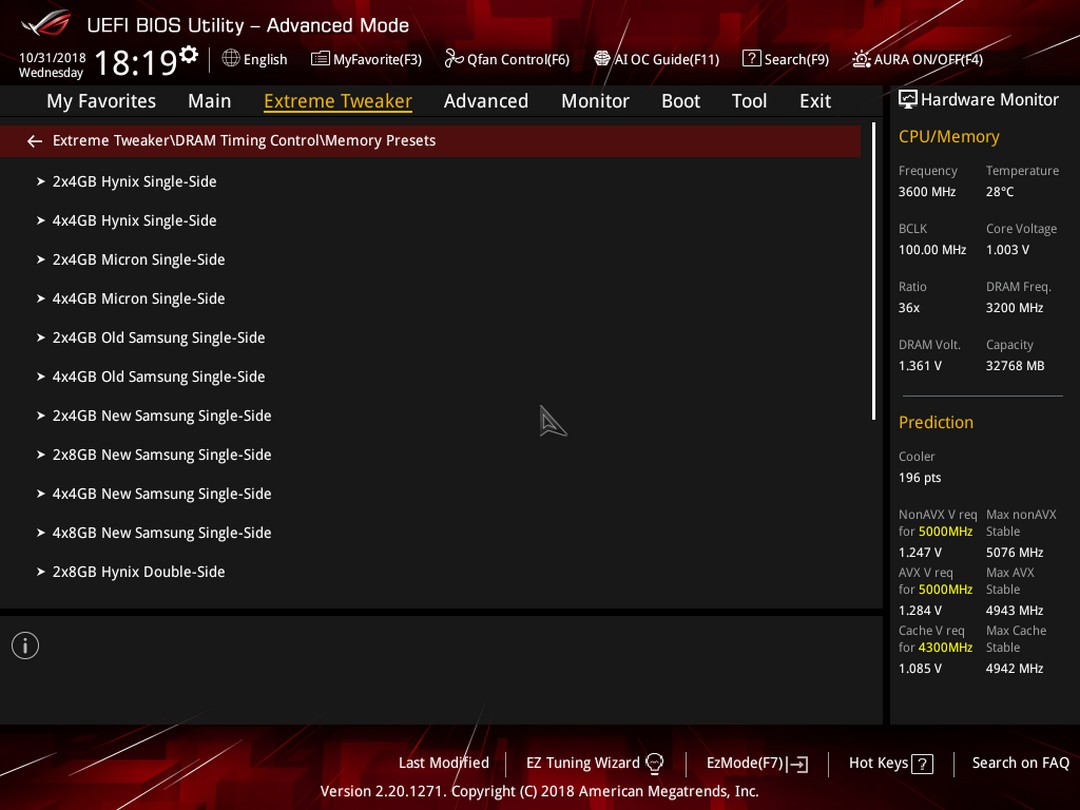Launch the EZ Tuning Wizard

click(x=594, y=763)
